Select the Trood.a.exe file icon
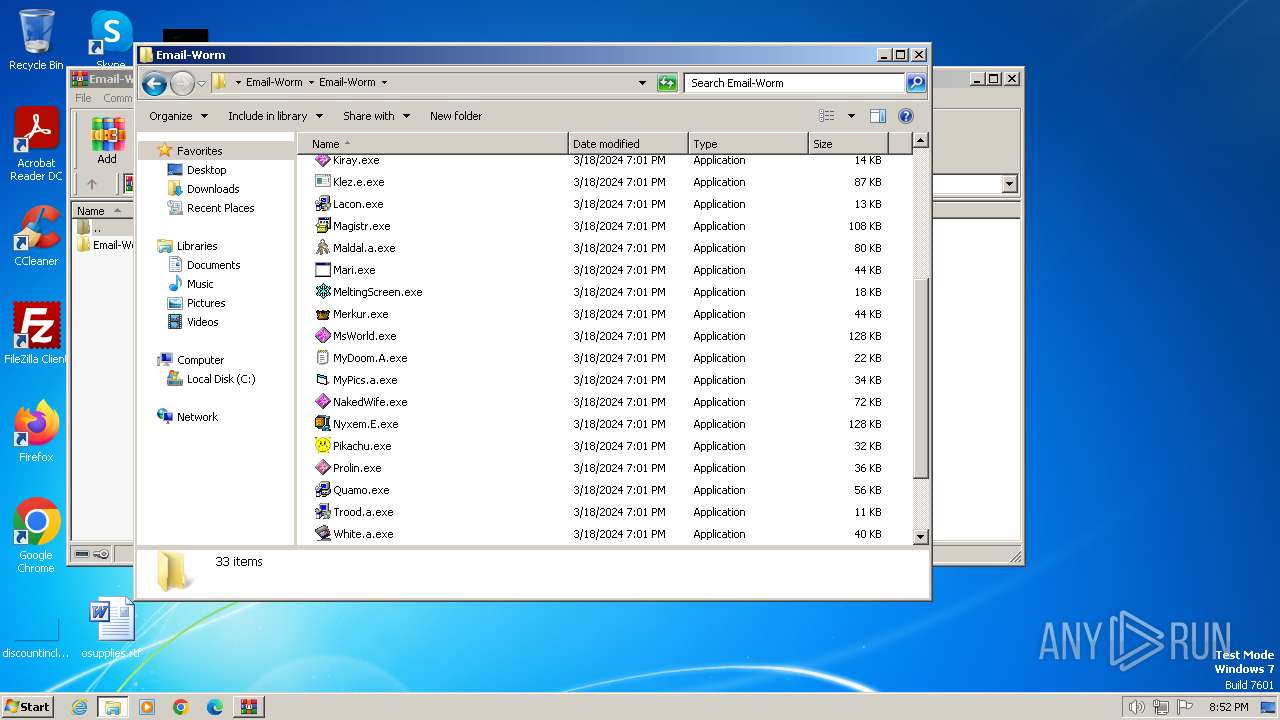 coord(322,512)
